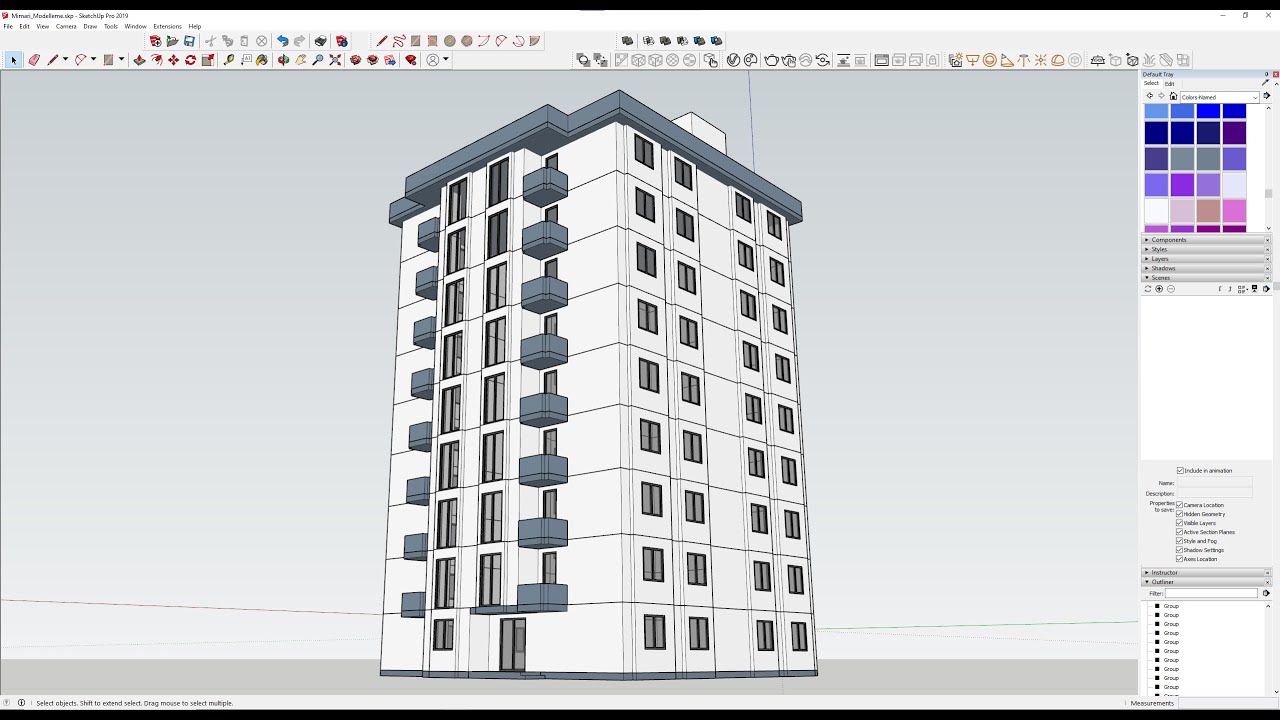
Task: Click the Print icon
Action: coord(320,41)
